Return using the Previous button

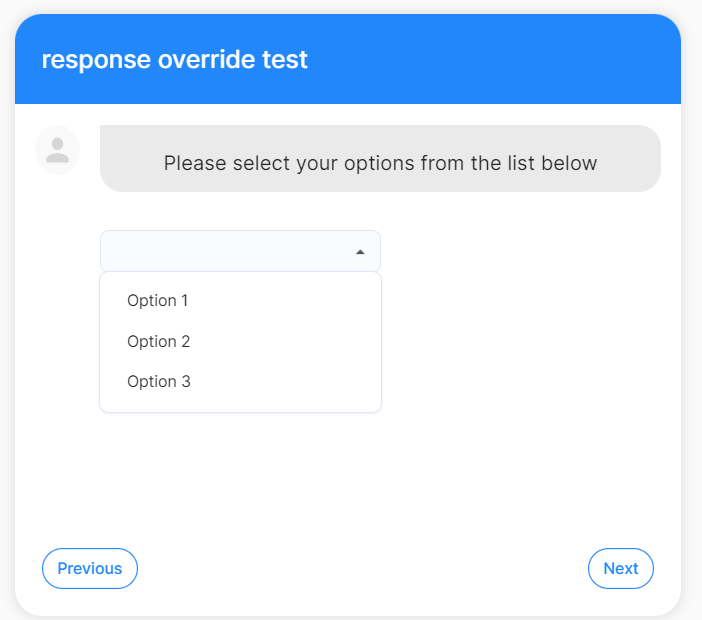(90, 569)
